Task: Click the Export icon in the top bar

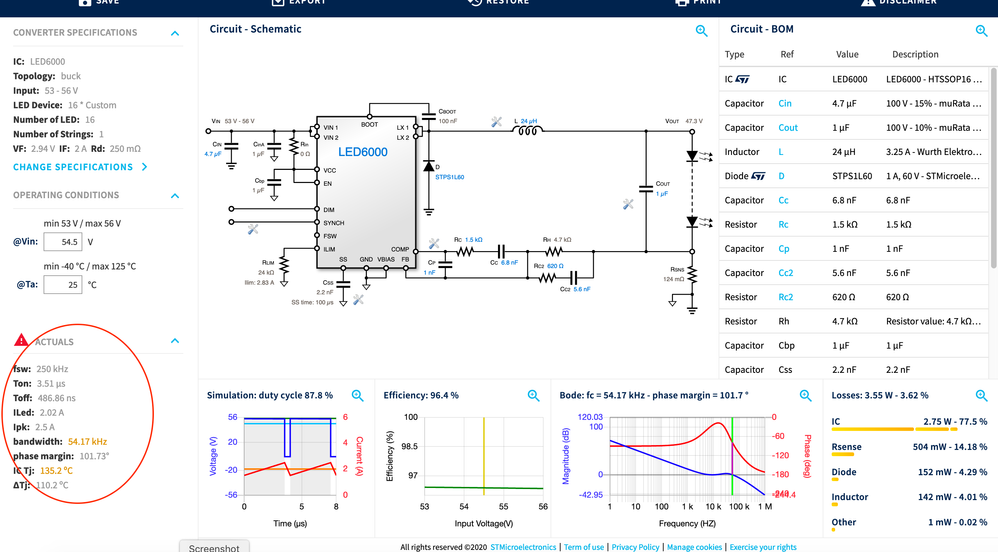Action: coord(278,2)
